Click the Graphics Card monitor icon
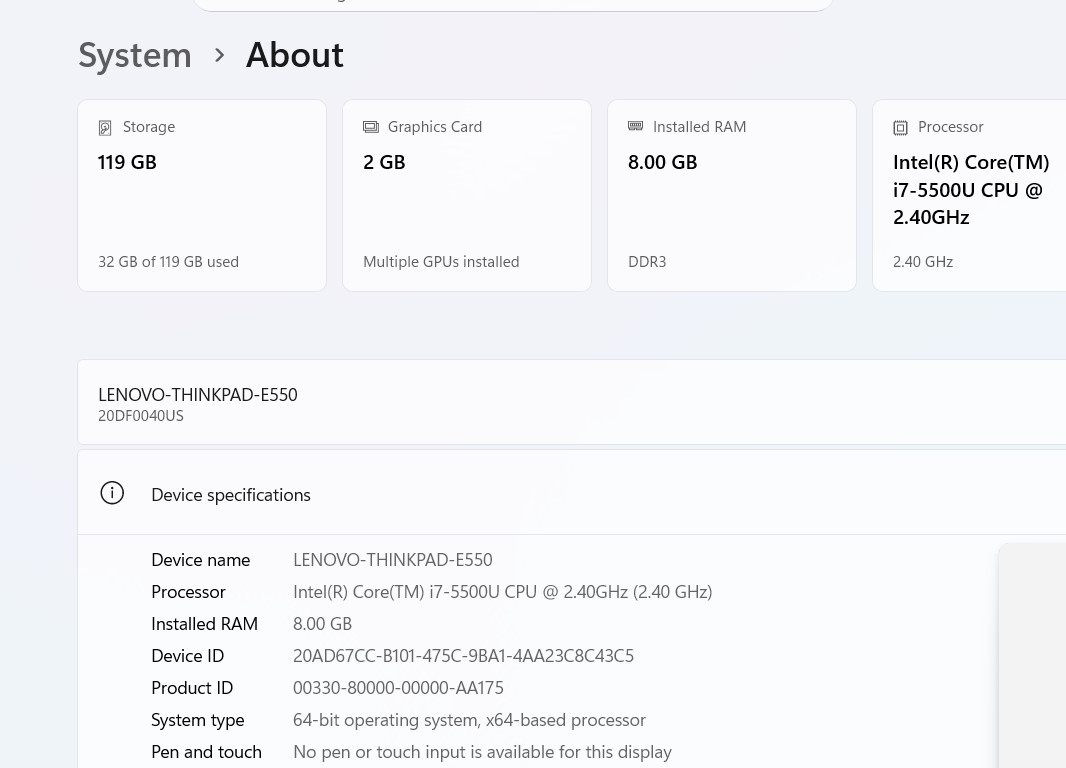Image resolution: width=1066 pixels, height=768 pixels. tap(371, 127)
